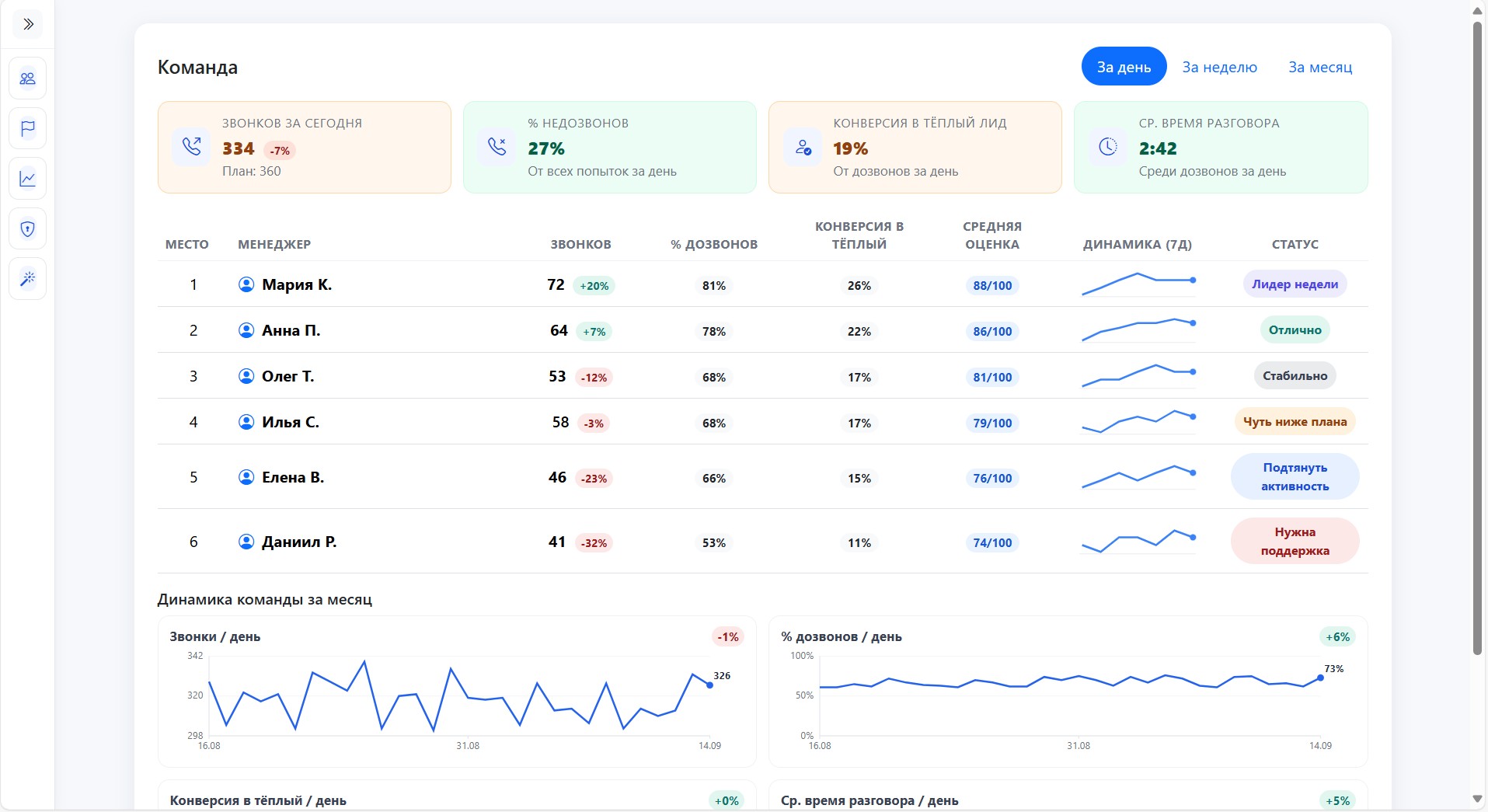
Task: Click avatar icon next to Анна П.
Action: (x=246, y=330)
